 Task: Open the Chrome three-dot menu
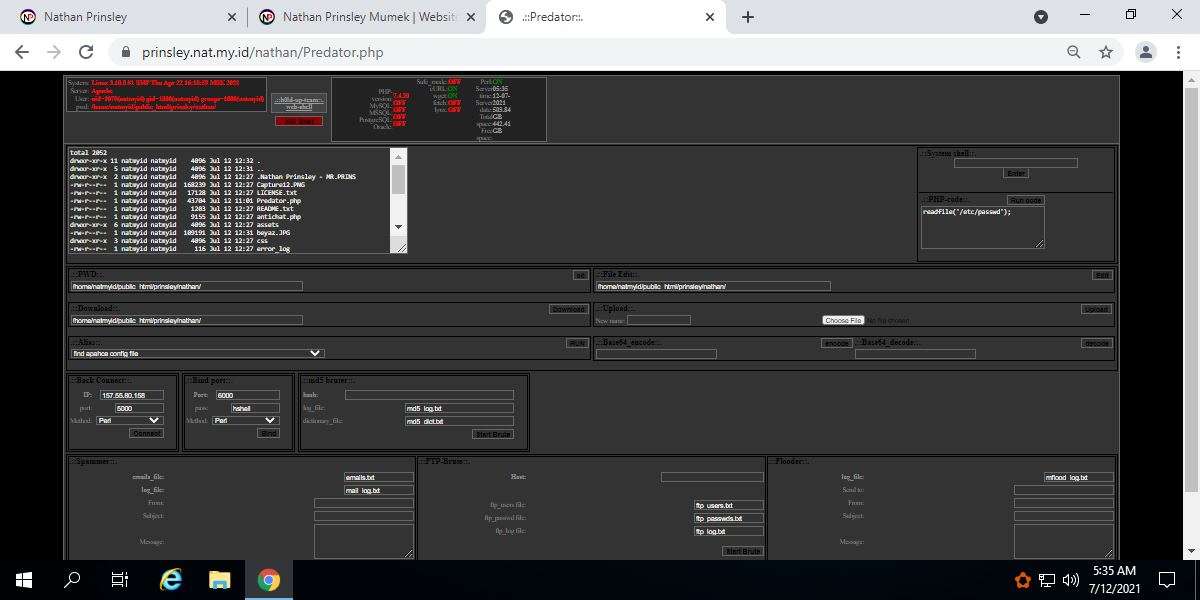click(x=1178, y=52)
